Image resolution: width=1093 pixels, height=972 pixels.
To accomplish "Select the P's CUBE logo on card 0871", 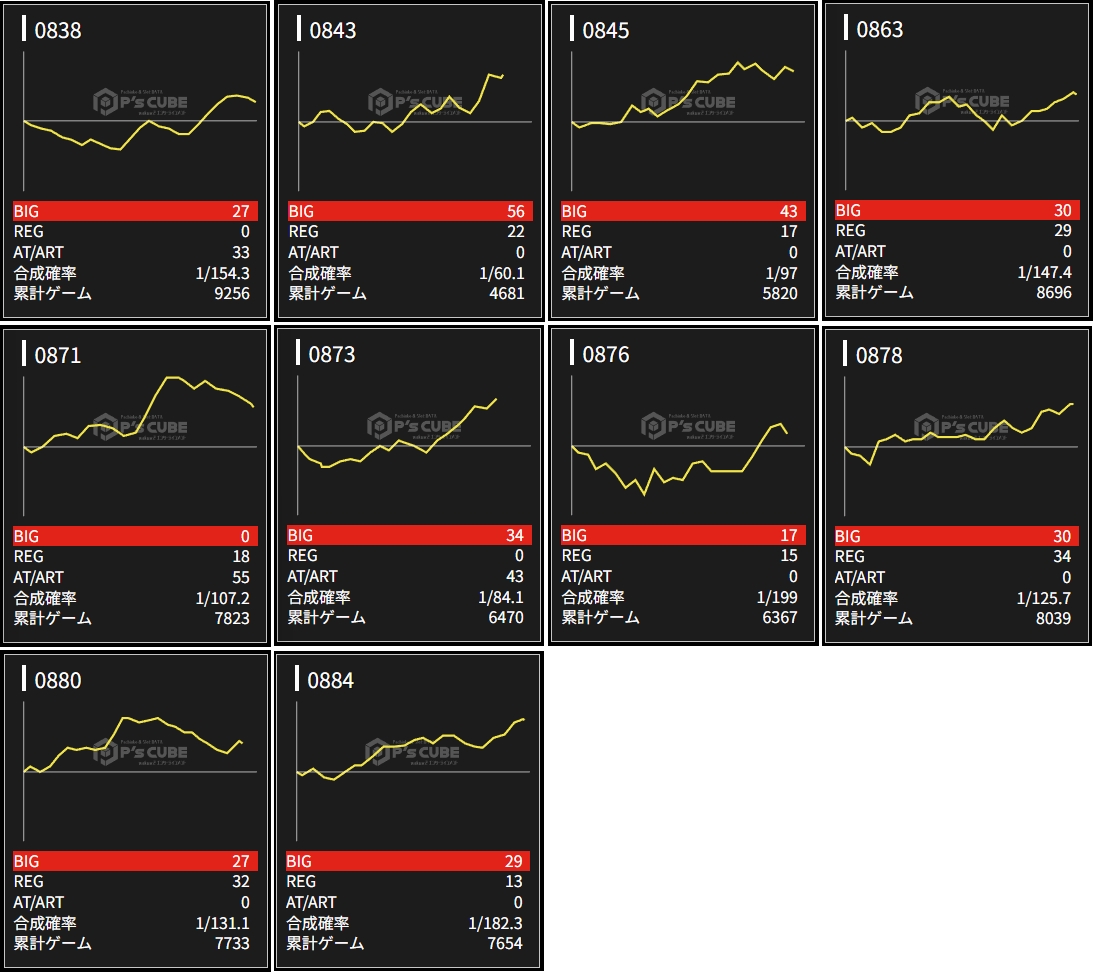I will point(140,426).
